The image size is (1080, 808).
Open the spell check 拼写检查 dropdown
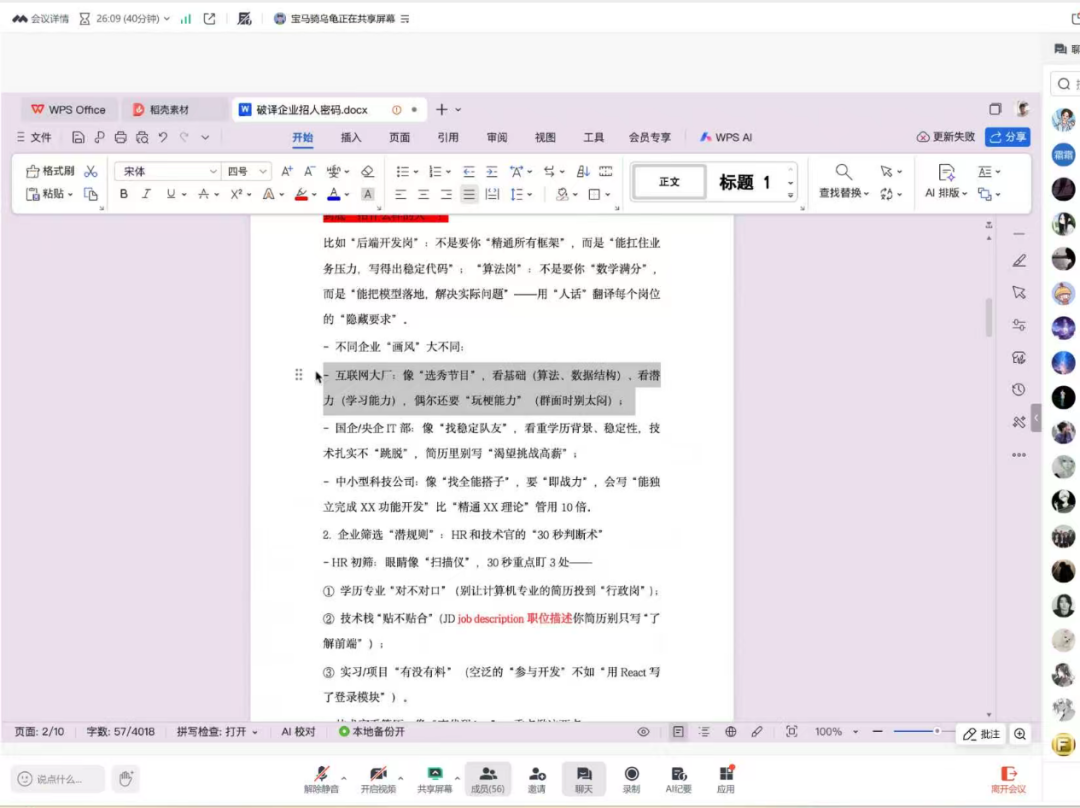point(217,732)
